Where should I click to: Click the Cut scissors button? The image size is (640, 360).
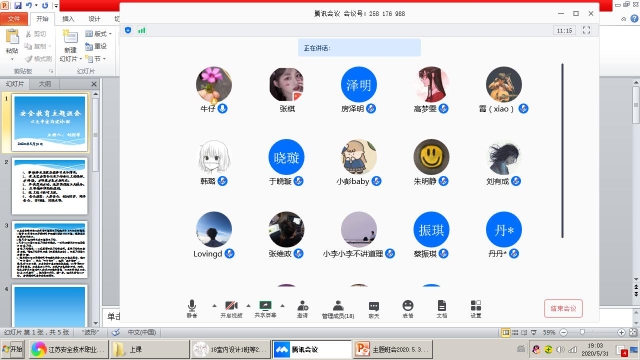coord(36,34)
